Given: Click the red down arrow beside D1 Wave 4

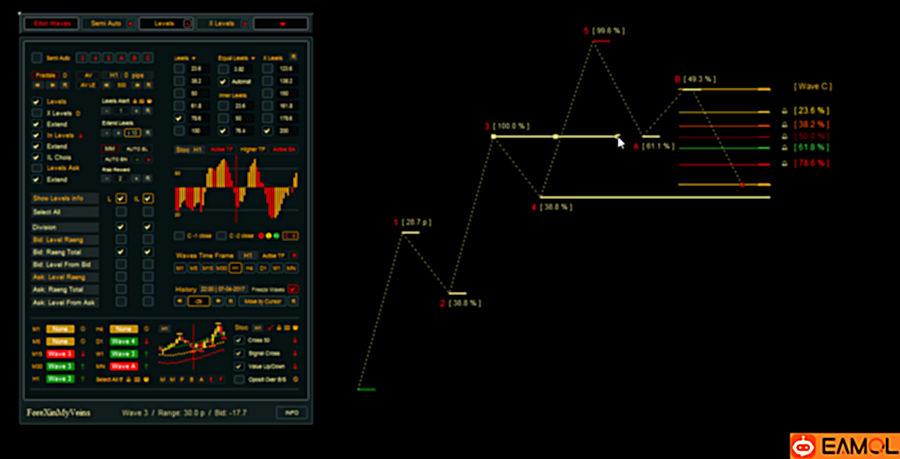Looking at the screenshot, I should point(146,341).
